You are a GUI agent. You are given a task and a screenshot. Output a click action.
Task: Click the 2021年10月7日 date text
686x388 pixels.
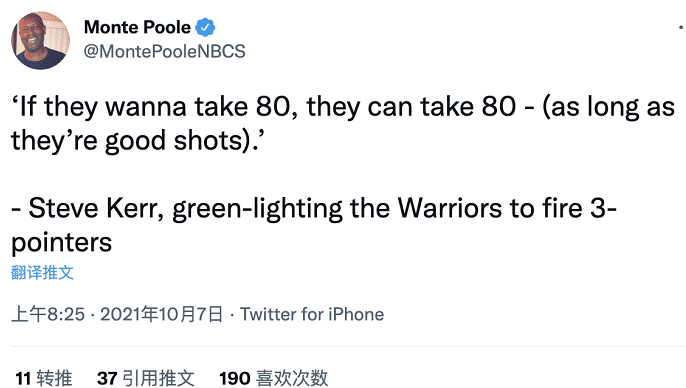(161, 314)
